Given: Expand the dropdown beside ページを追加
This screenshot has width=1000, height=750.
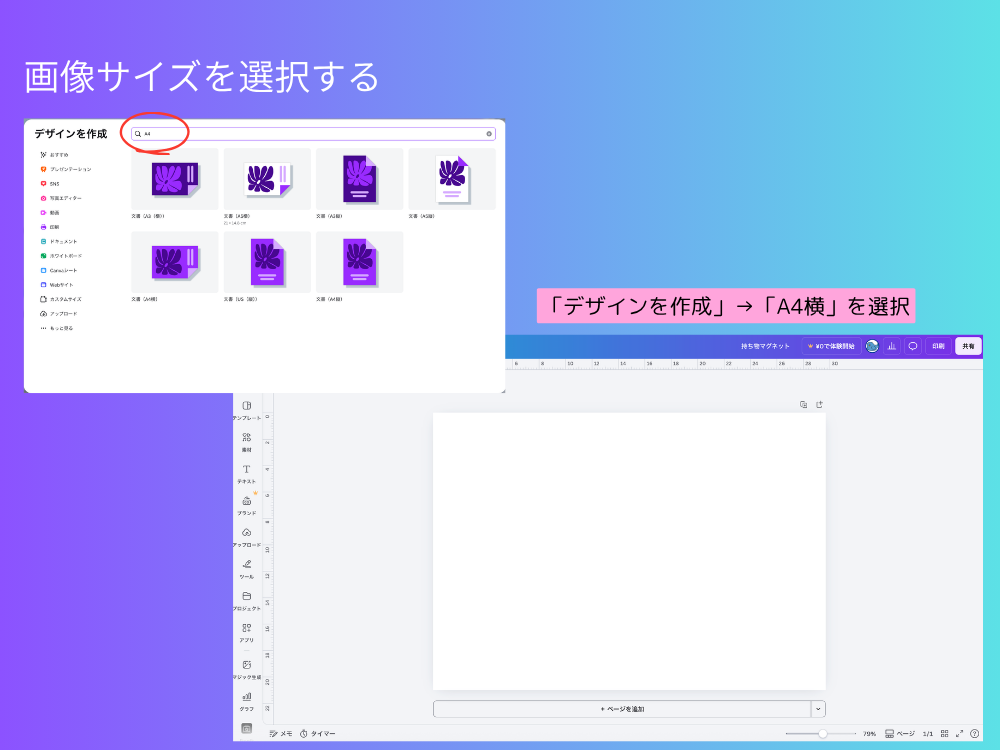Looking at the screenshot, I should click(x=818, y=709).
